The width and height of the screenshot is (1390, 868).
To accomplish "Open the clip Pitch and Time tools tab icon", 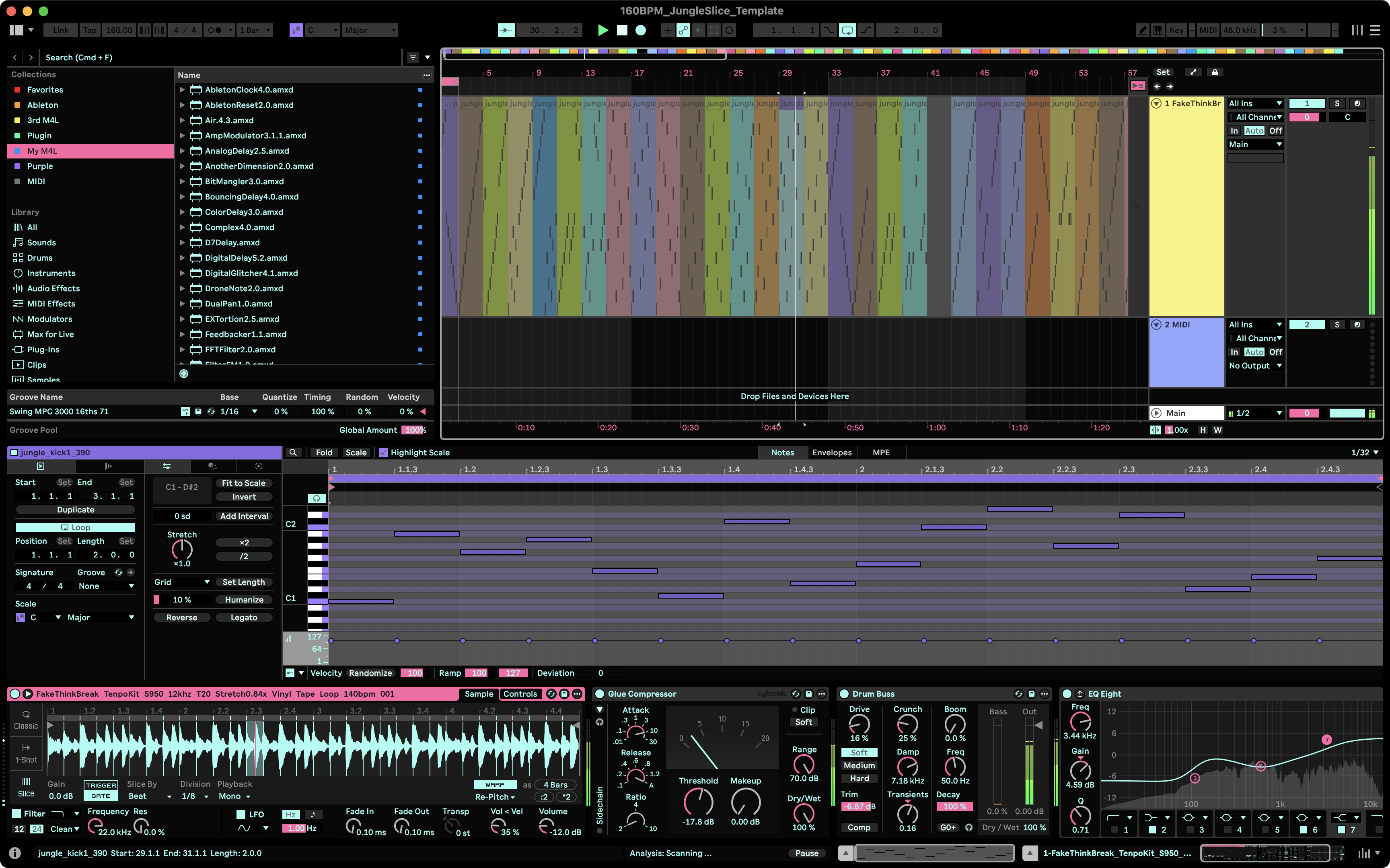I will [167, 466].
